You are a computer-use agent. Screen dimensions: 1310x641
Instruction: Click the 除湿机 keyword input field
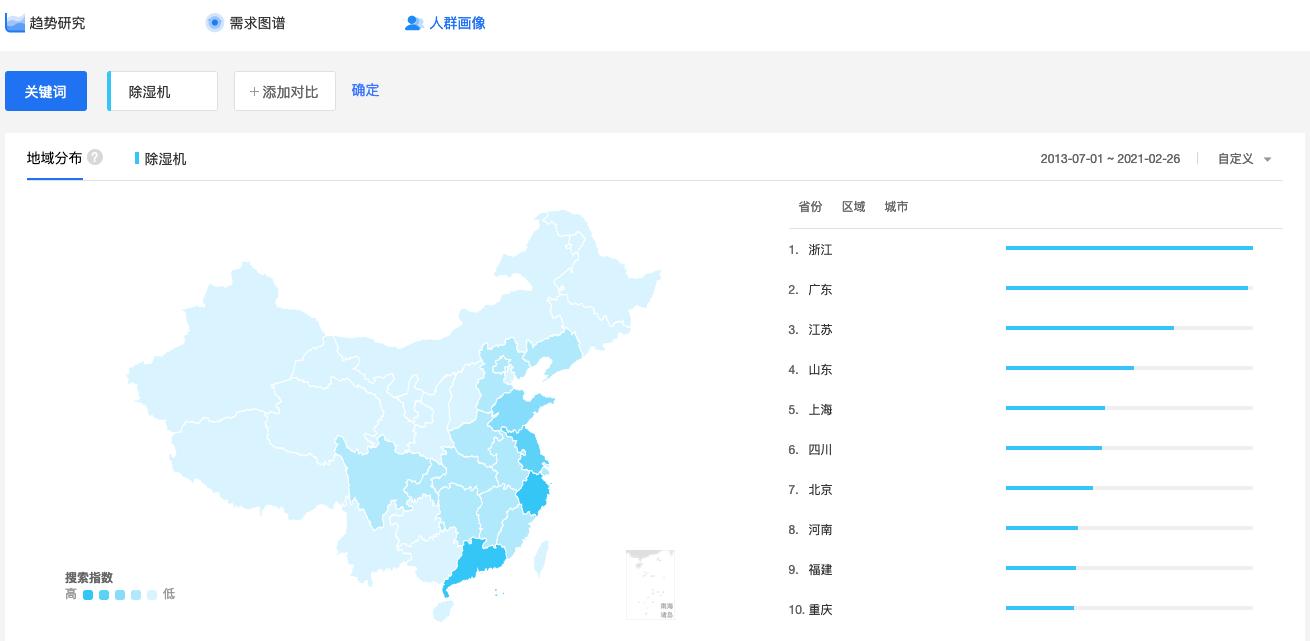(x=162, y=91)
